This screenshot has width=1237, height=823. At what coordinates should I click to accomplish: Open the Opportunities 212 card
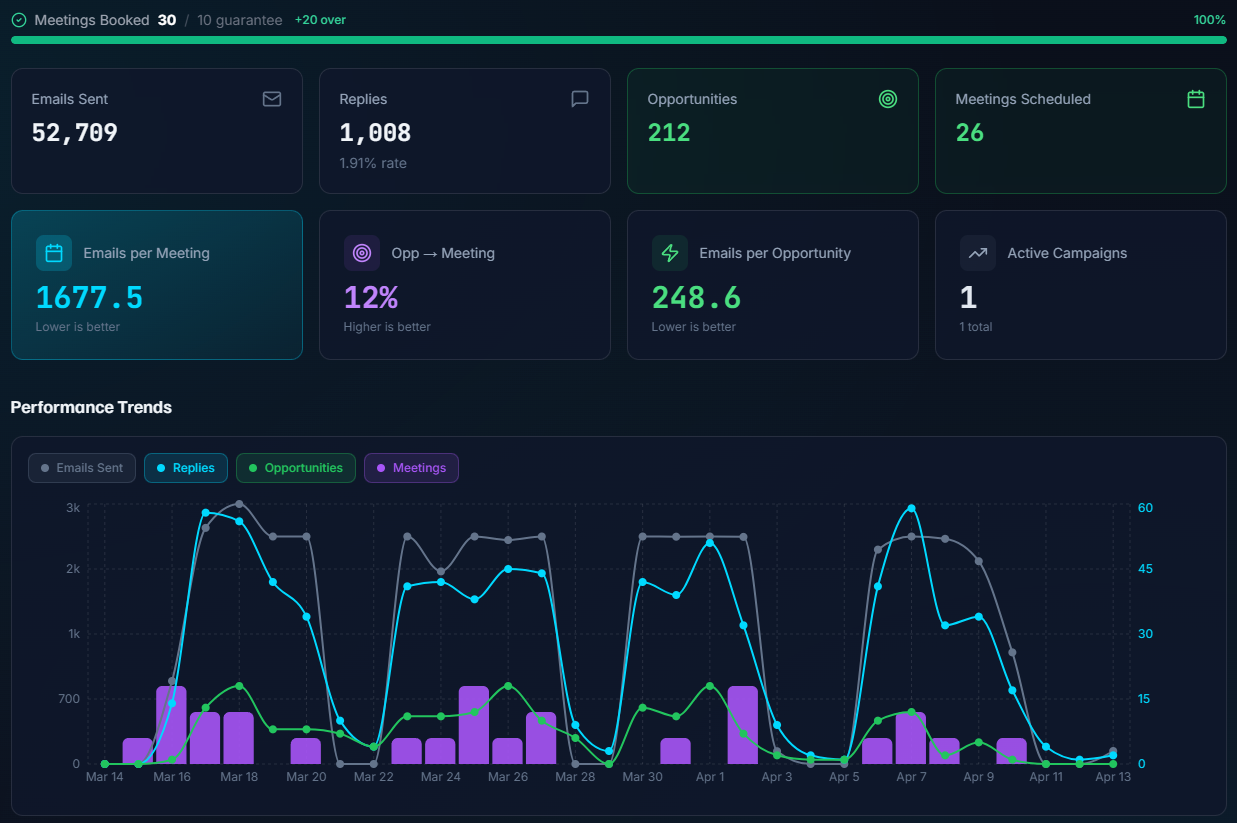tap(773, 131)
